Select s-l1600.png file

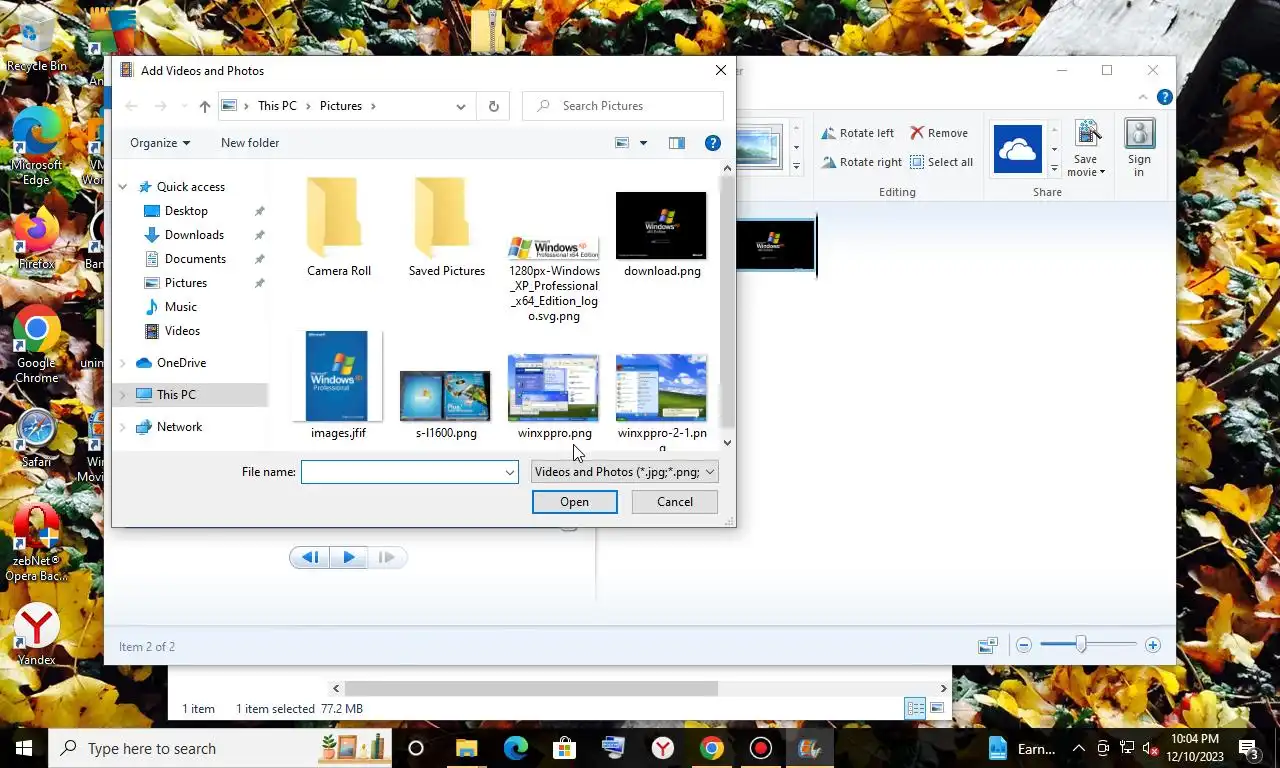click(446, 405)
